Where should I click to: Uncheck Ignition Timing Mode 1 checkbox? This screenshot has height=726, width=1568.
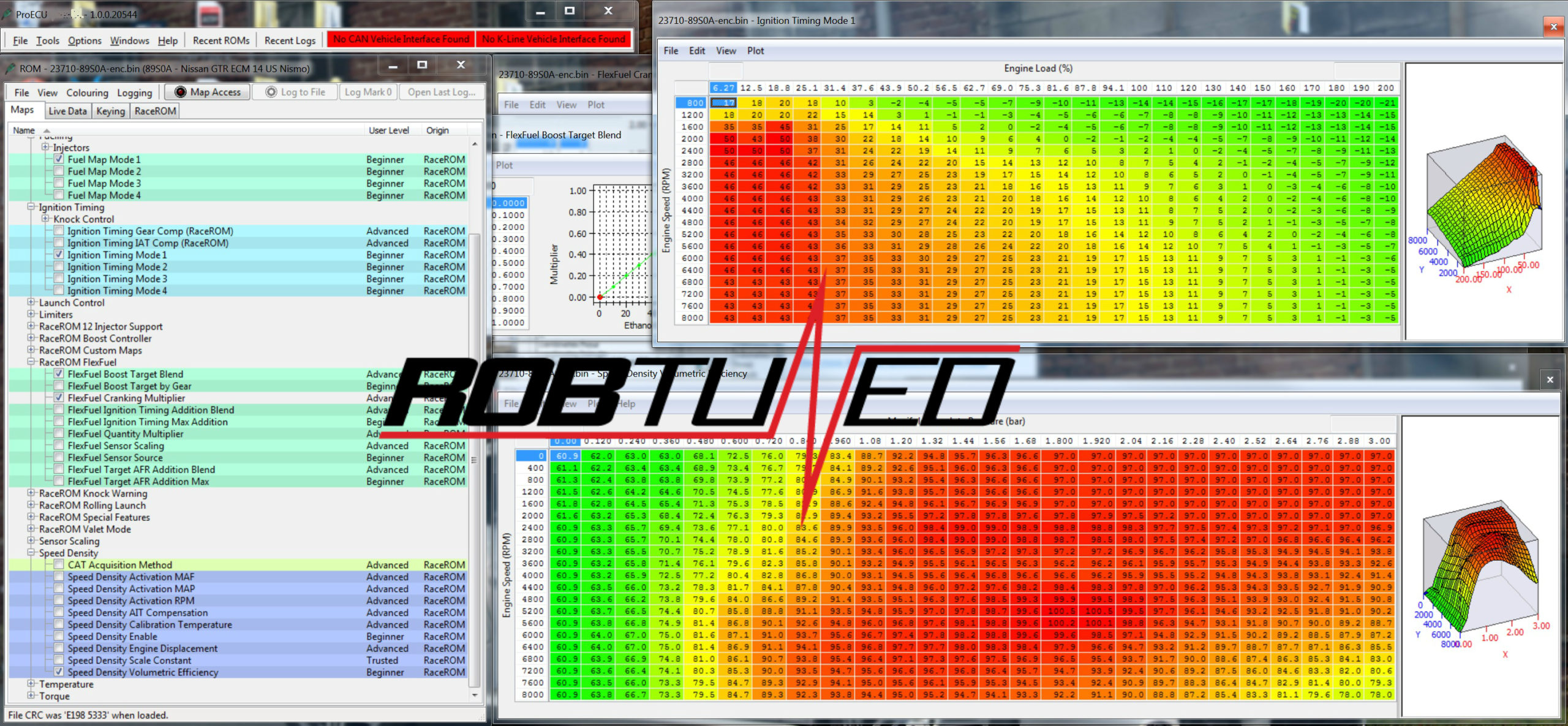(x=59, y=255)
